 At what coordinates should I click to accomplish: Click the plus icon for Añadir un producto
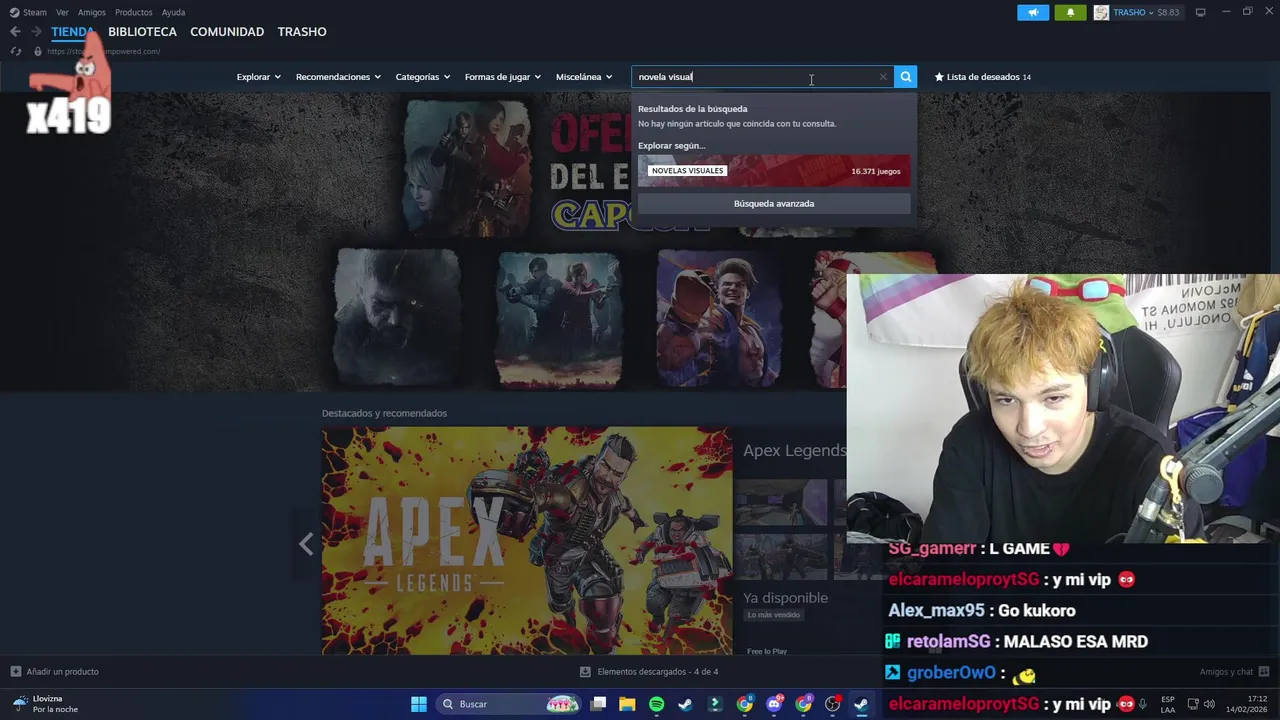[x=15, y=671]
